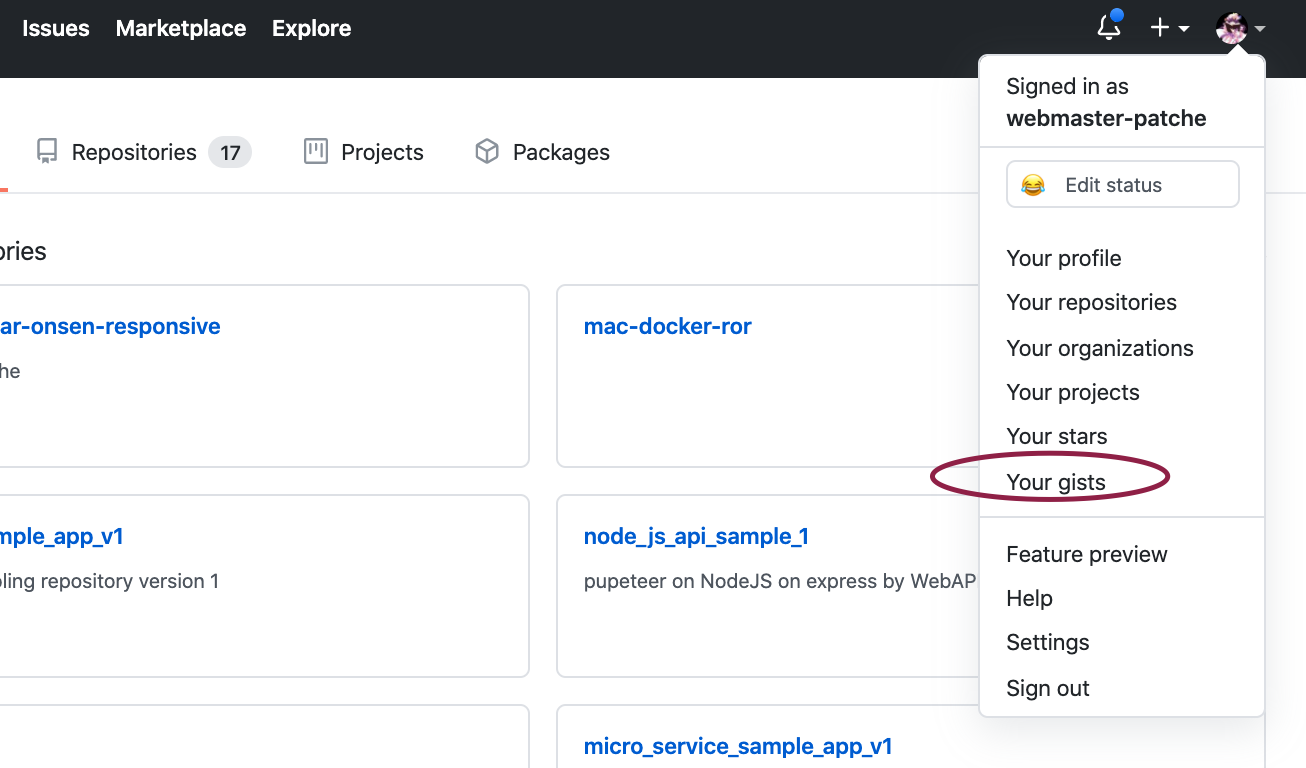Go to Your organizations

[x=1099, y=348]
